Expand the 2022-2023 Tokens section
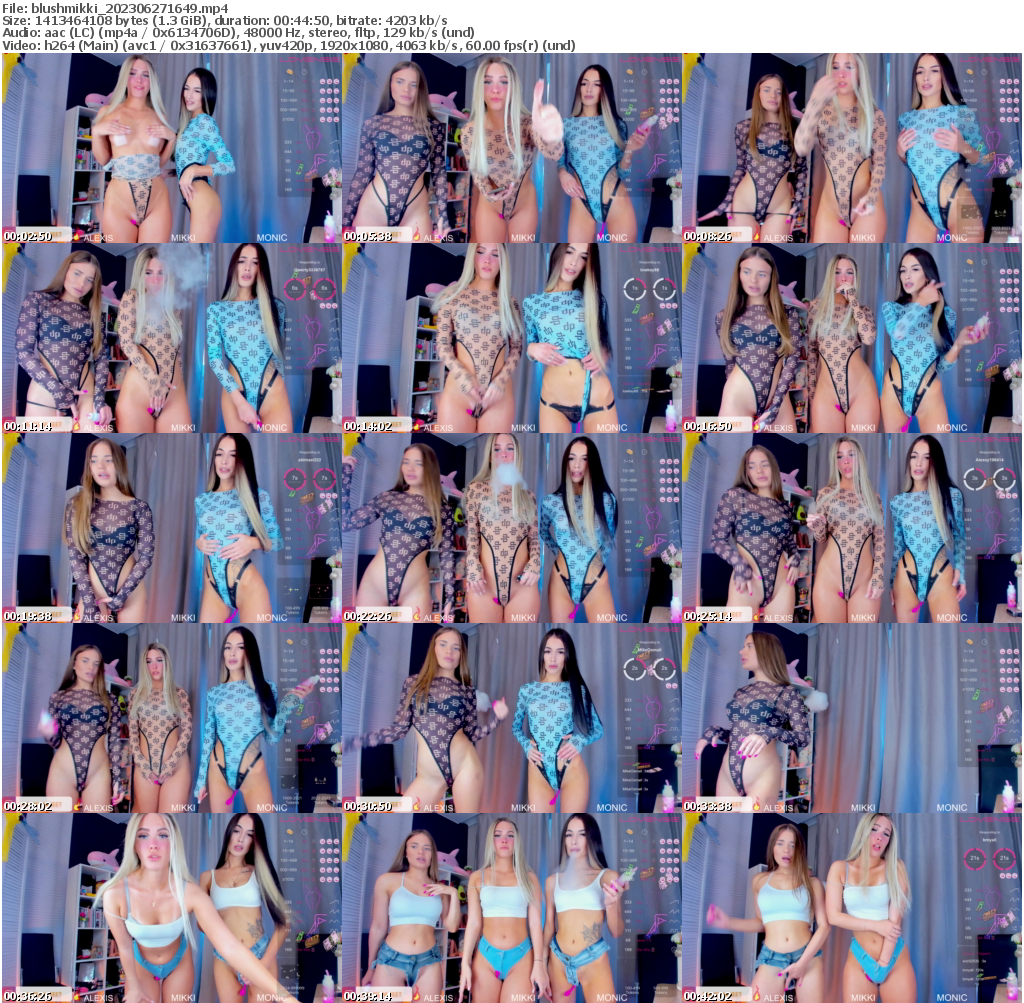Viewport: 1024px width, 1003px height. pos(1000,228)
